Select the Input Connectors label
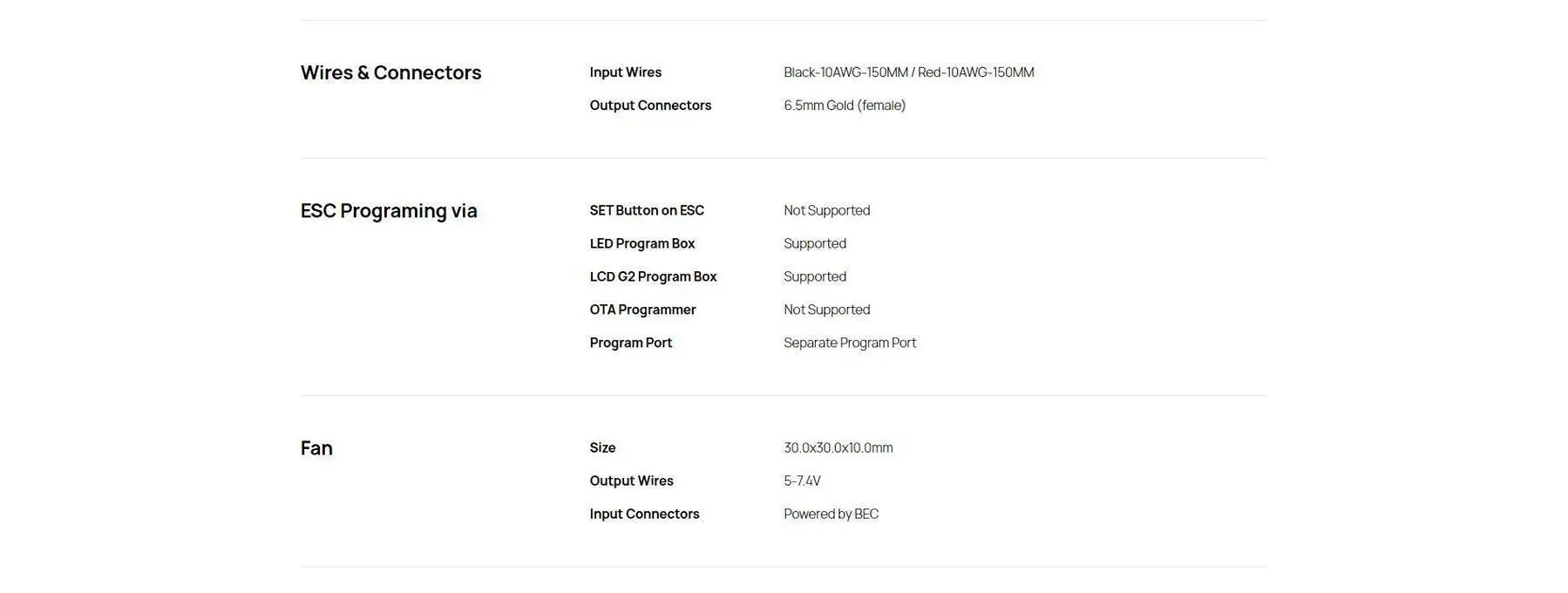This screenshot has width=1568, height=593. coord(644,514)
